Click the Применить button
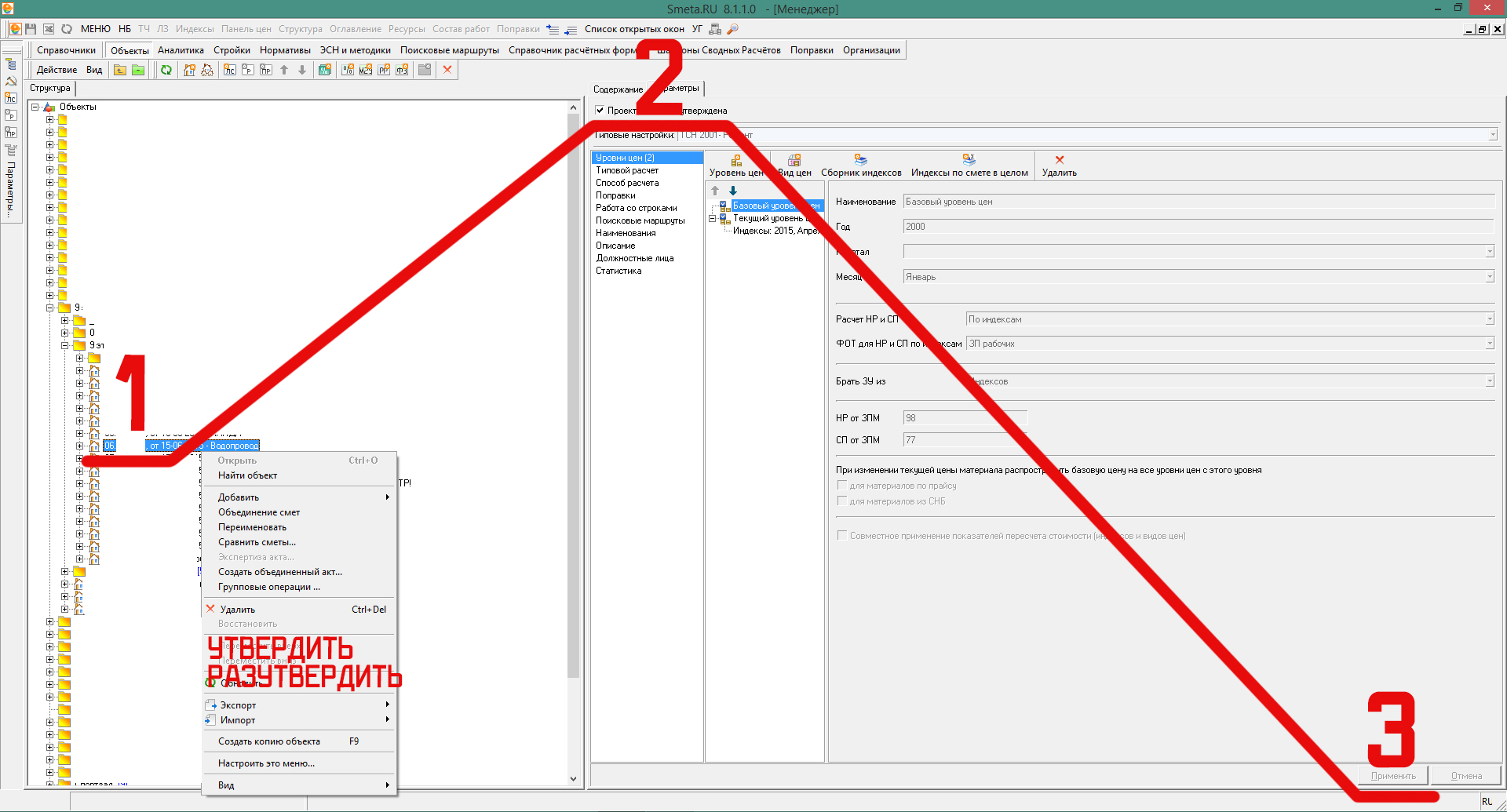 1393,776
